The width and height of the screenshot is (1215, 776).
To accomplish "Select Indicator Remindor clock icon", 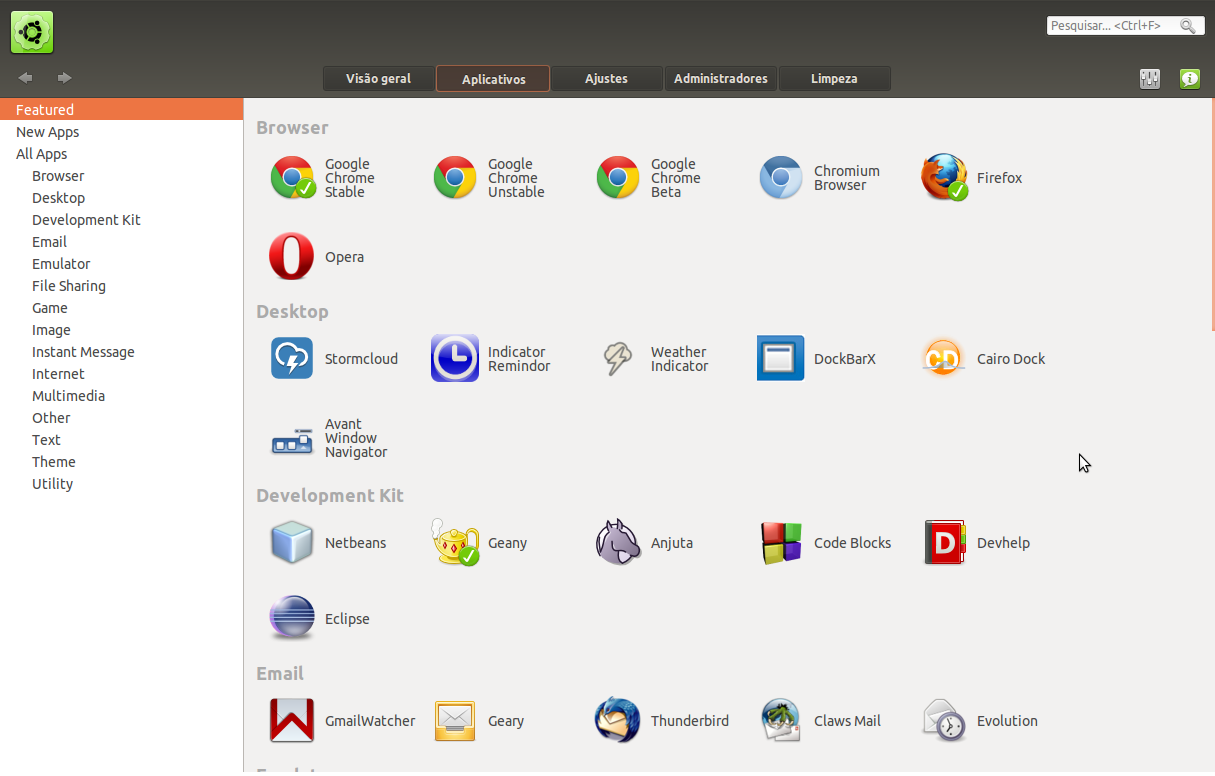I will pyautogui.click(x=455, y=358).
